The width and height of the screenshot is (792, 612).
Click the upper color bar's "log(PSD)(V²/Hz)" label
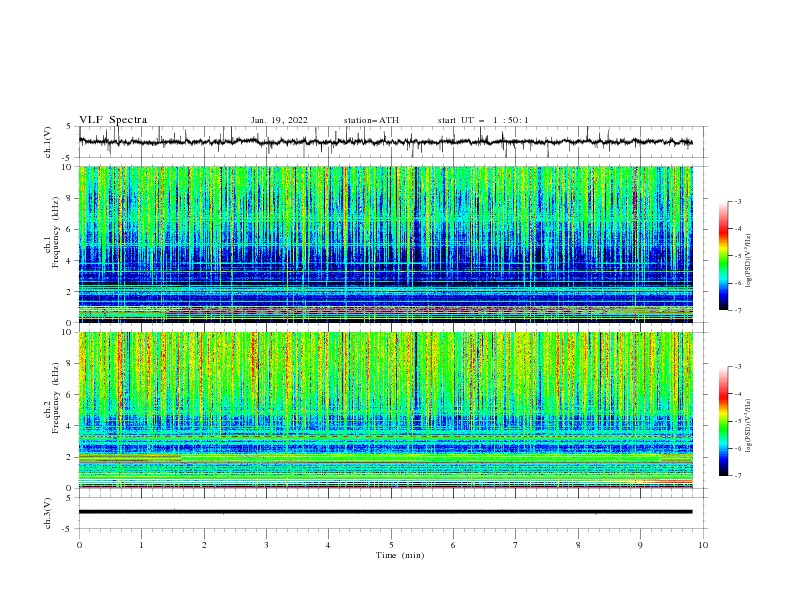749,261
